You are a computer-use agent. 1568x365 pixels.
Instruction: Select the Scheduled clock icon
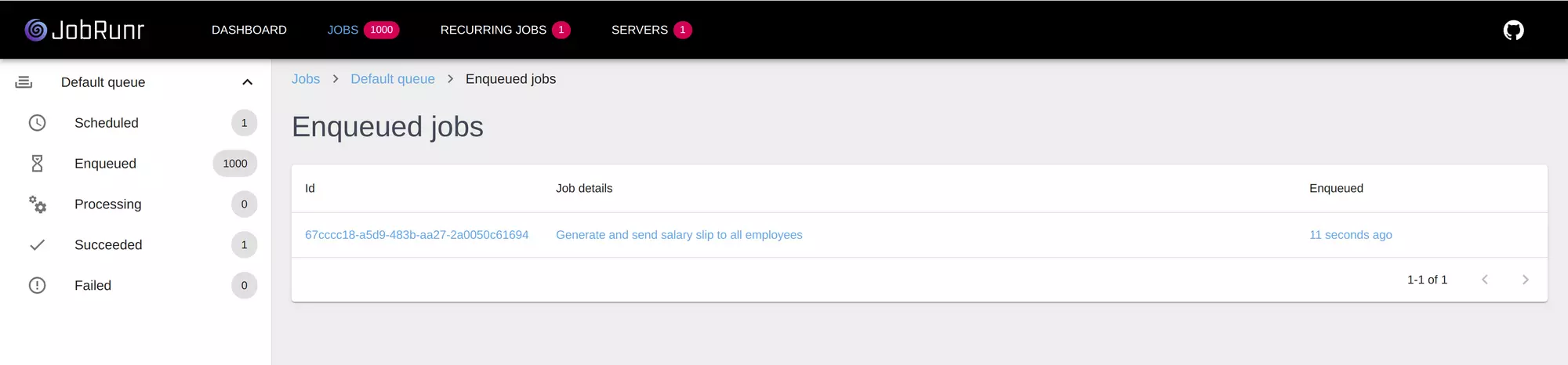pyautogui.click(x=37, y=123)
